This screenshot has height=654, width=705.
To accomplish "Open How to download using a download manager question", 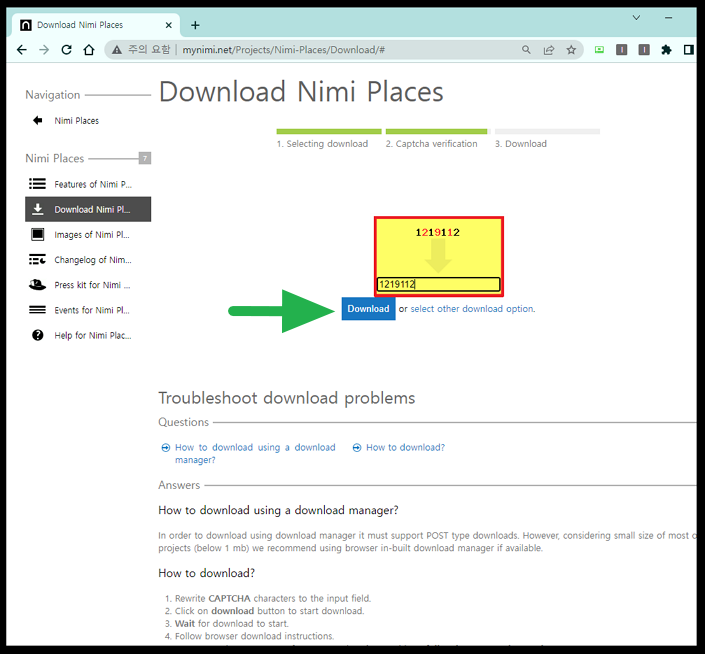I will (255, 454).
